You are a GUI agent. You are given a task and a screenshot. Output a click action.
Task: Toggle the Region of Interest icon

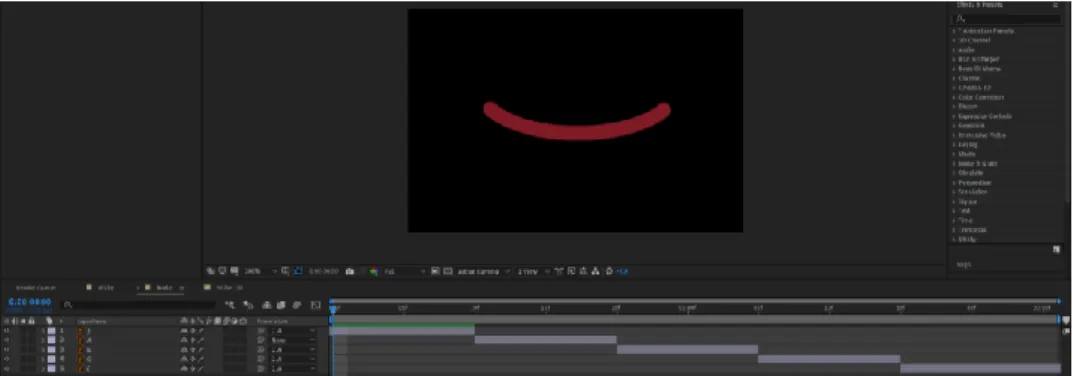pyautogui.click(x=435, y=272)
